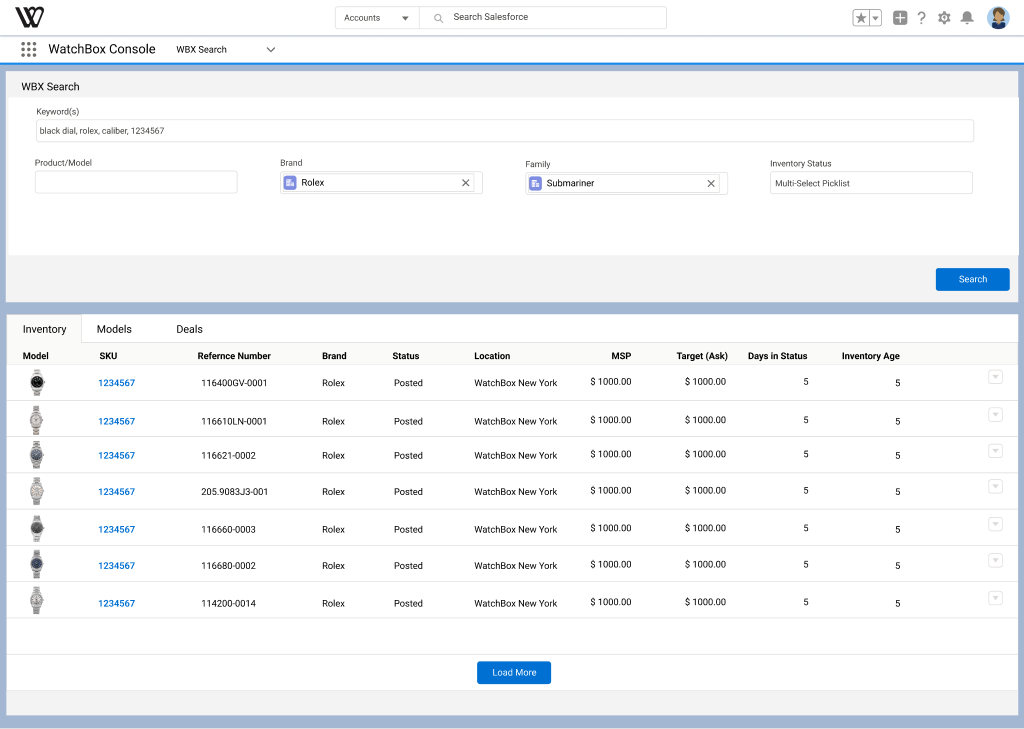
Task: Click watch thumbnail in 205.9083J3-001 row
Action: (37, 491)
